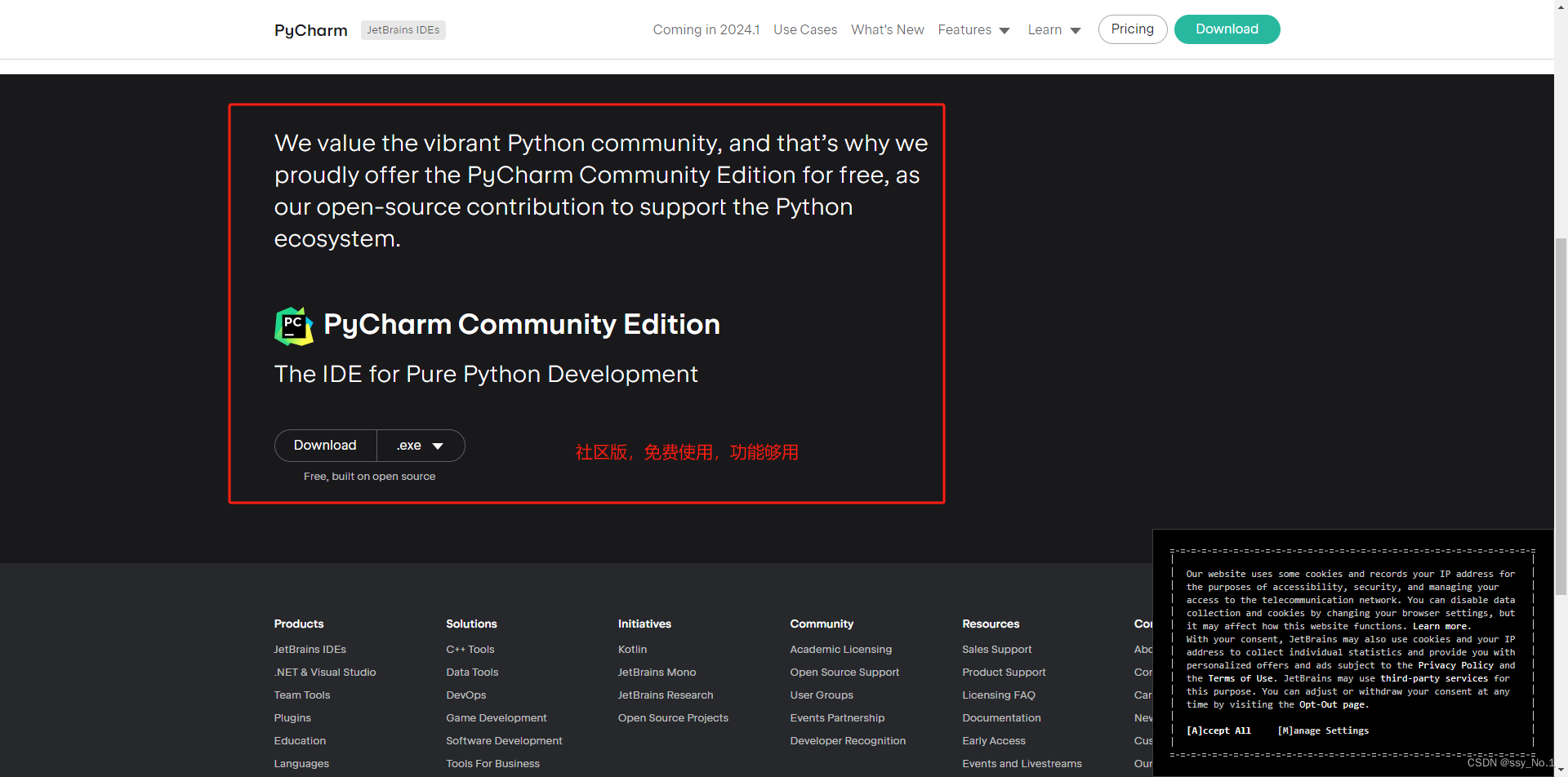The width and height of the screenshot is (1568, 777).
Task: Follow the Learn more cookie link
Action: click(x=1440, y=626)
